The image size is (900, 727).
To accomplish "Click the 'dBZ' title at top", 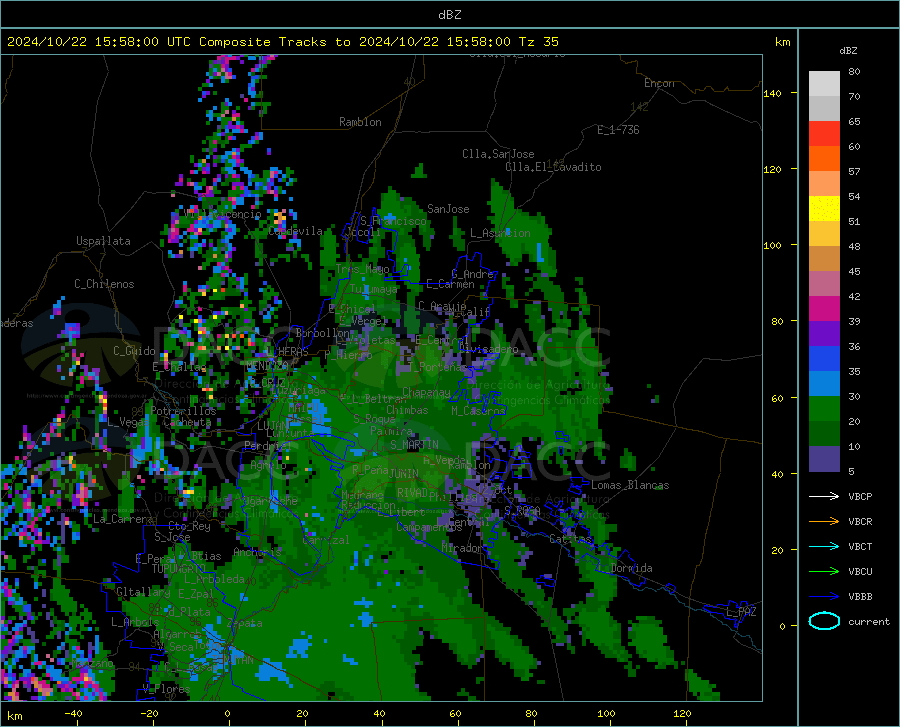I will [449, 15].
